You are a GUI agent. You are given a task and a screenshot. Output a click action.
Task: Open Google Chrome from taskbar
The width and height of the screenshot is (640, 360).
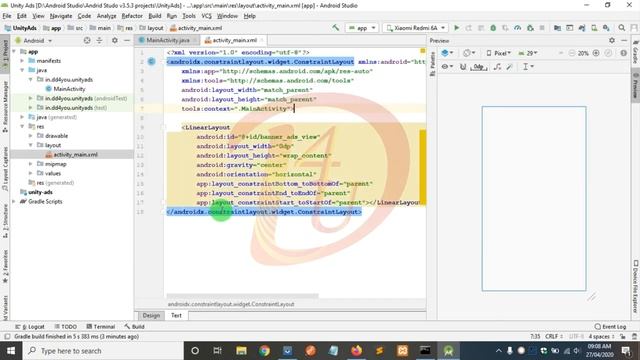pyautogui.click(x=264, y=351)
